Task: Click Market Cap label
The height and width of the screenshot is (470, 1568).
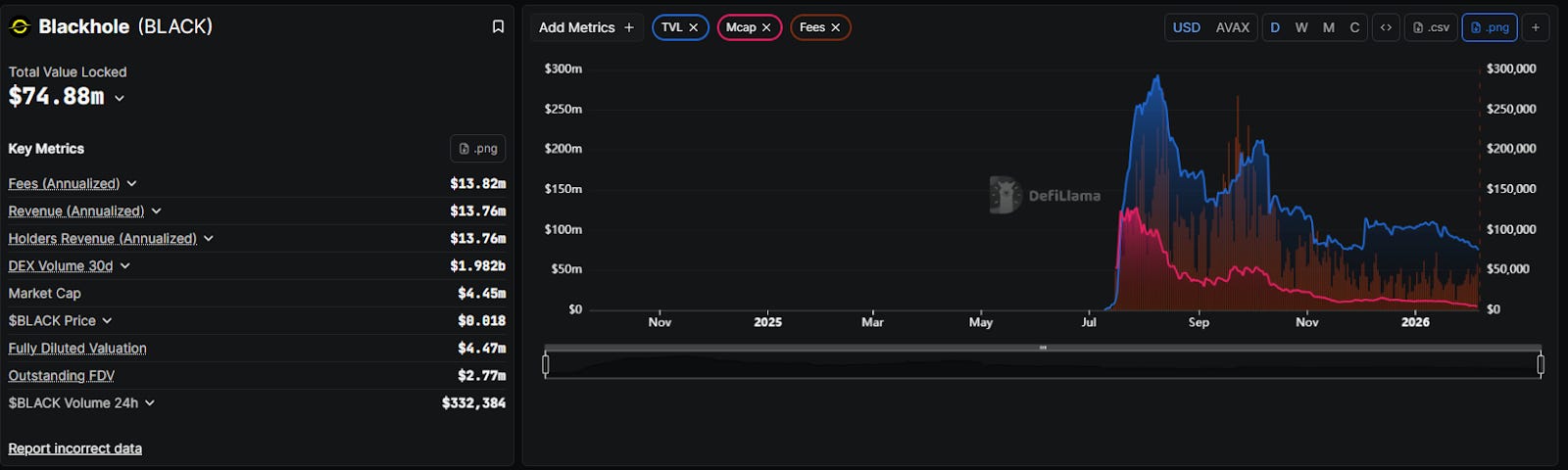Action: pyautogui.click(x=44, y=294)
